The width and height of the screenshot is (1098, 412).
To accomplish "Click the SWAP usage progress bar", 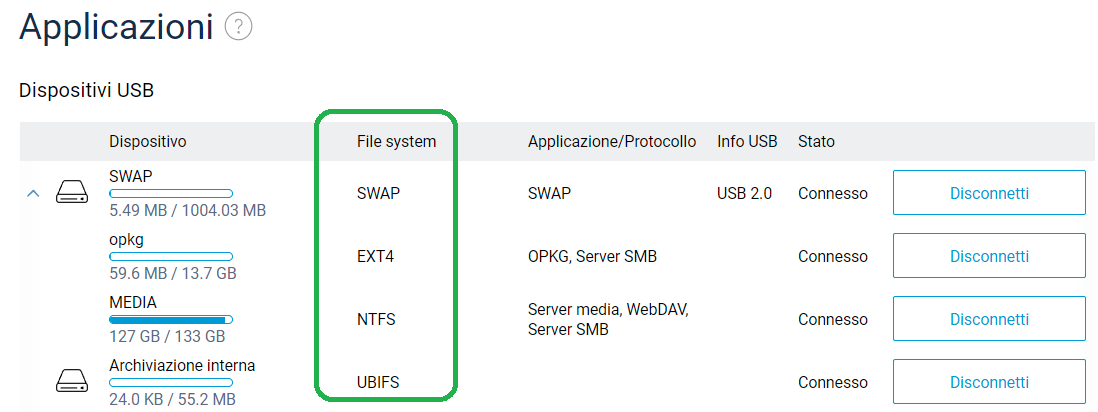I will [x=171, y=193].
